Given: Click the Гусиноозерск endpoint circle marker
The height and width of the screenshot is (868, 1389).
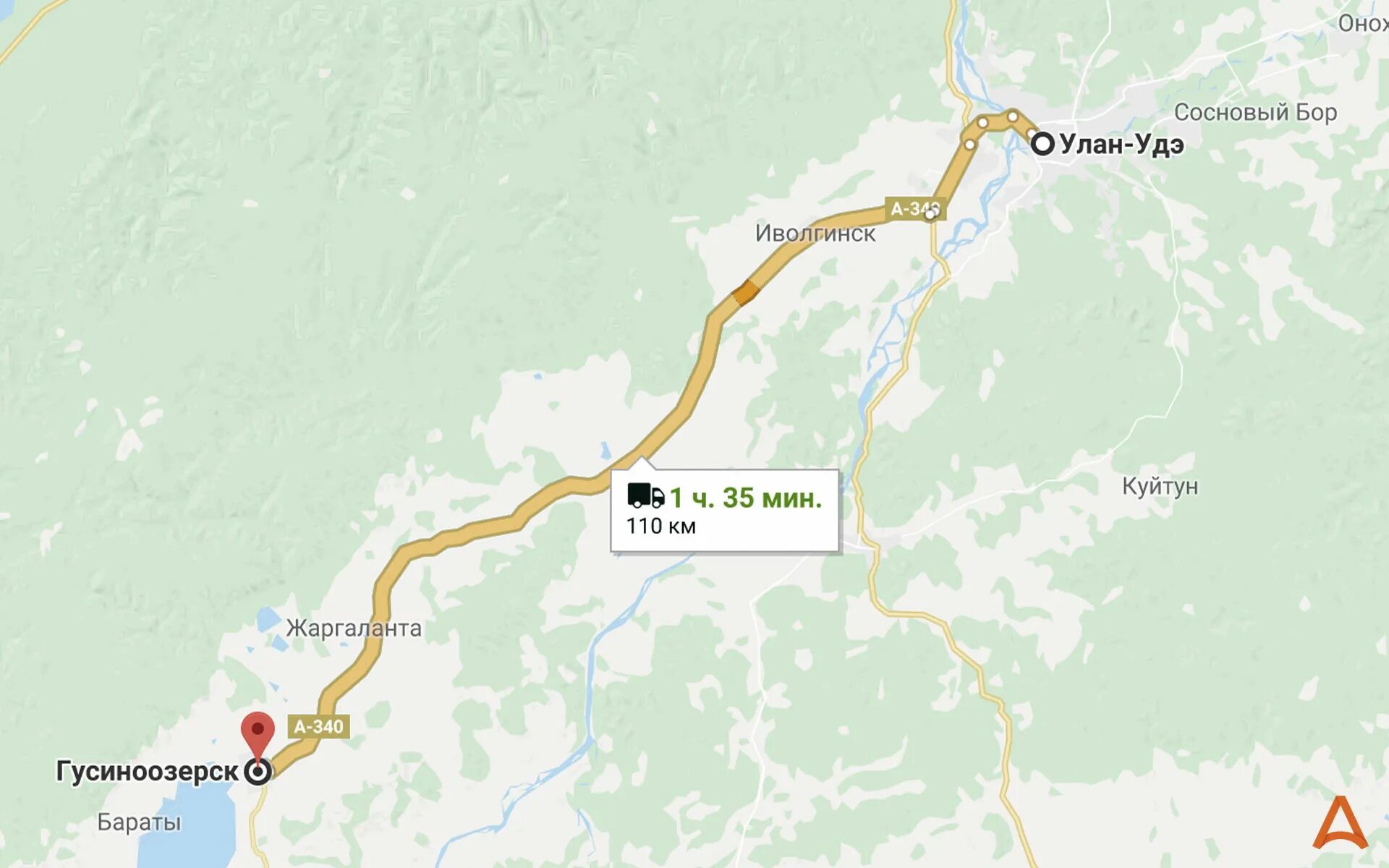Looking at the screenshot, I should (258, 772).
